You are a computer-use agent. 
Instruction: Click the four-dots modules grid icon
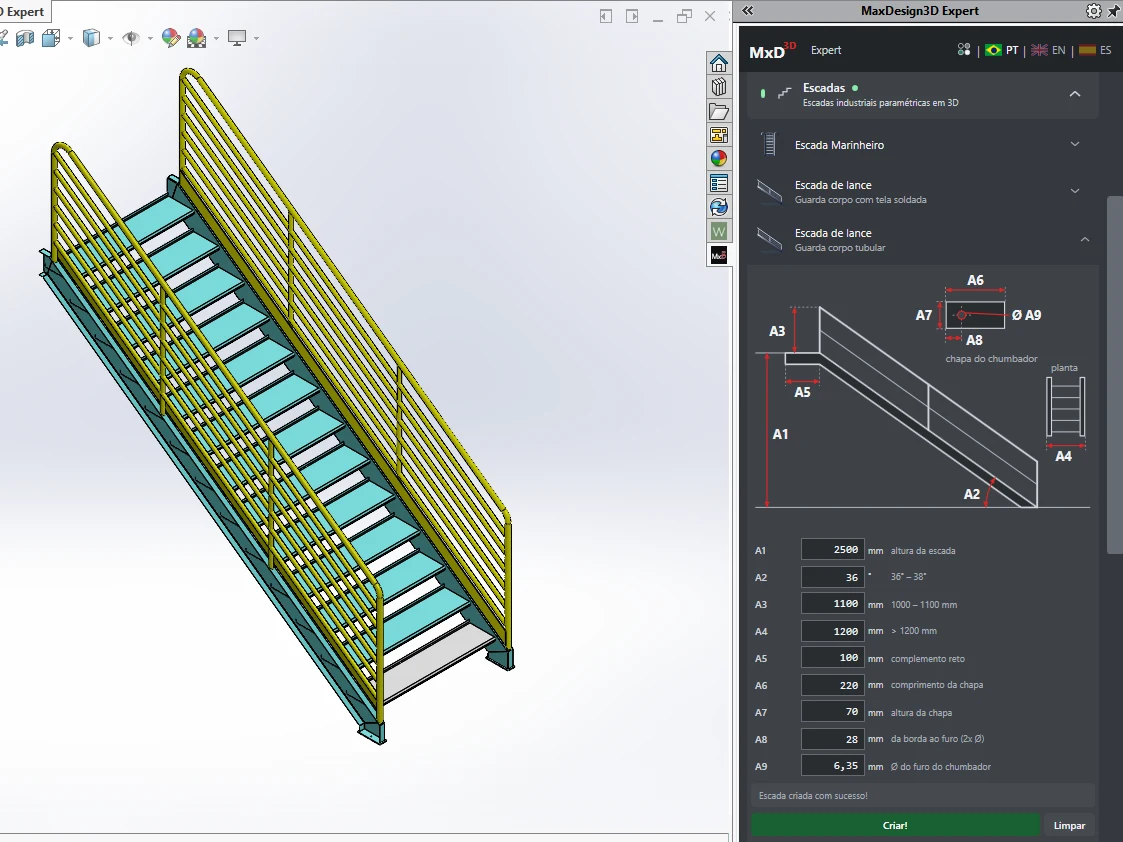964,49
